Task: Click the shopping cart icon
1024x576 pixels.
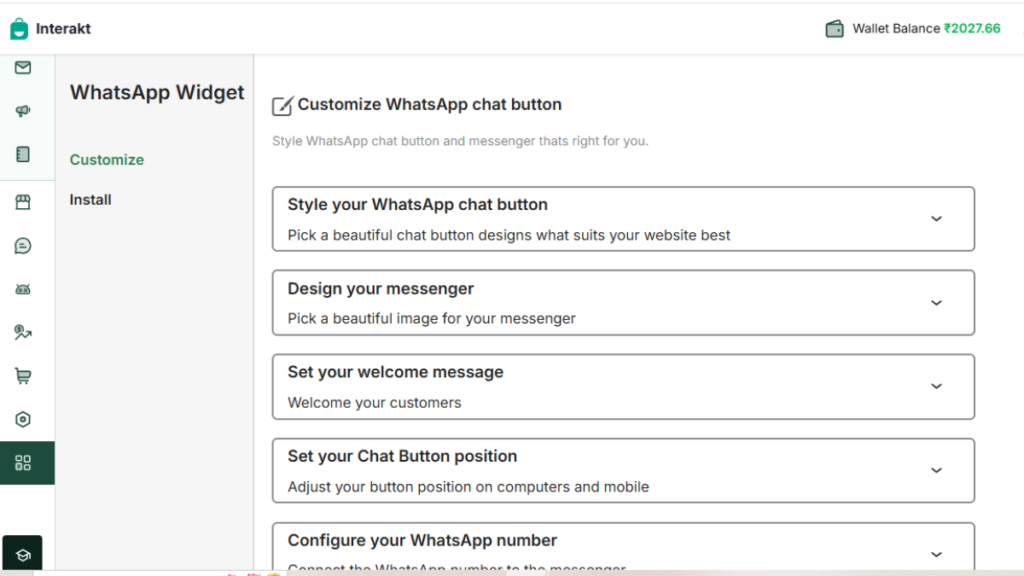Action: click(x=25, y=375)
